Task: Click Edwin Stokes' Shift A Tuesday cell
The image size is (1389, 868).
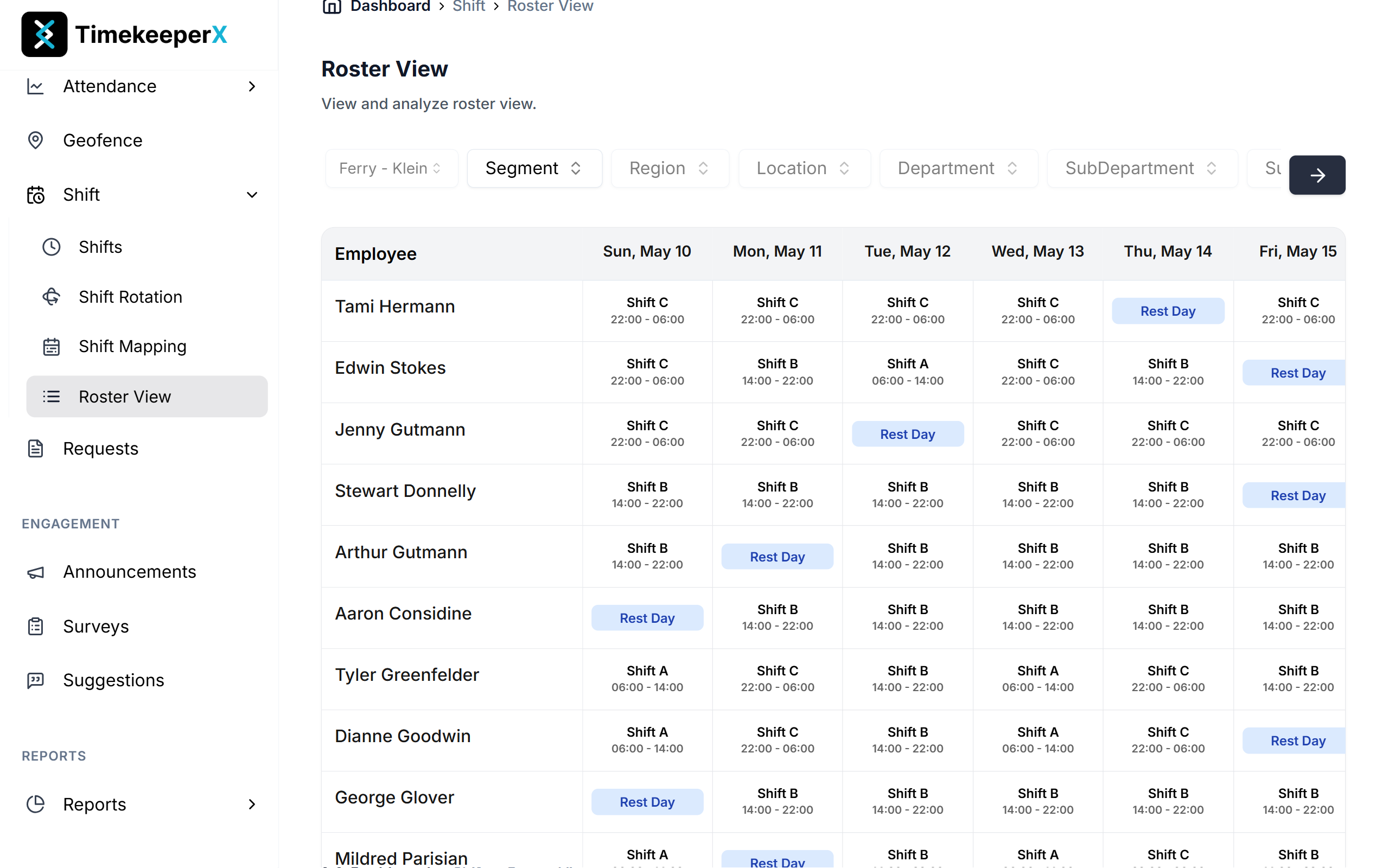Action: pos(907,372)
